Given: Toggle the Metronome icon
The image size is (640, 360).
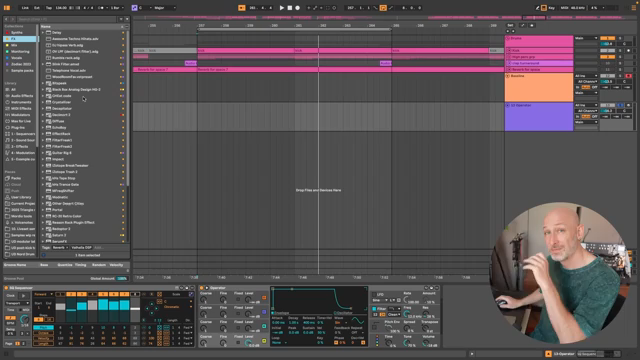Looking at the screenshot, I should coord(100,8).
